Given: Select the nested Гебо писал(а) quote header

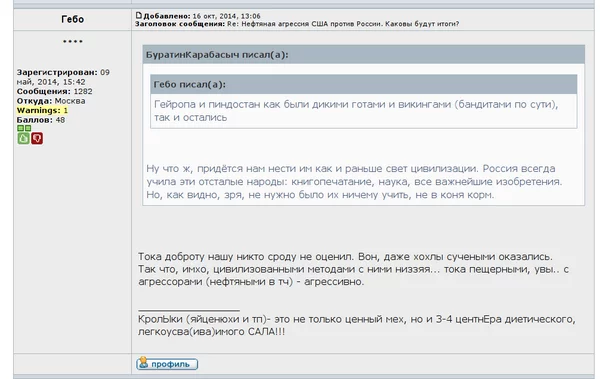Looking at the screenshot, I should 364,84.
